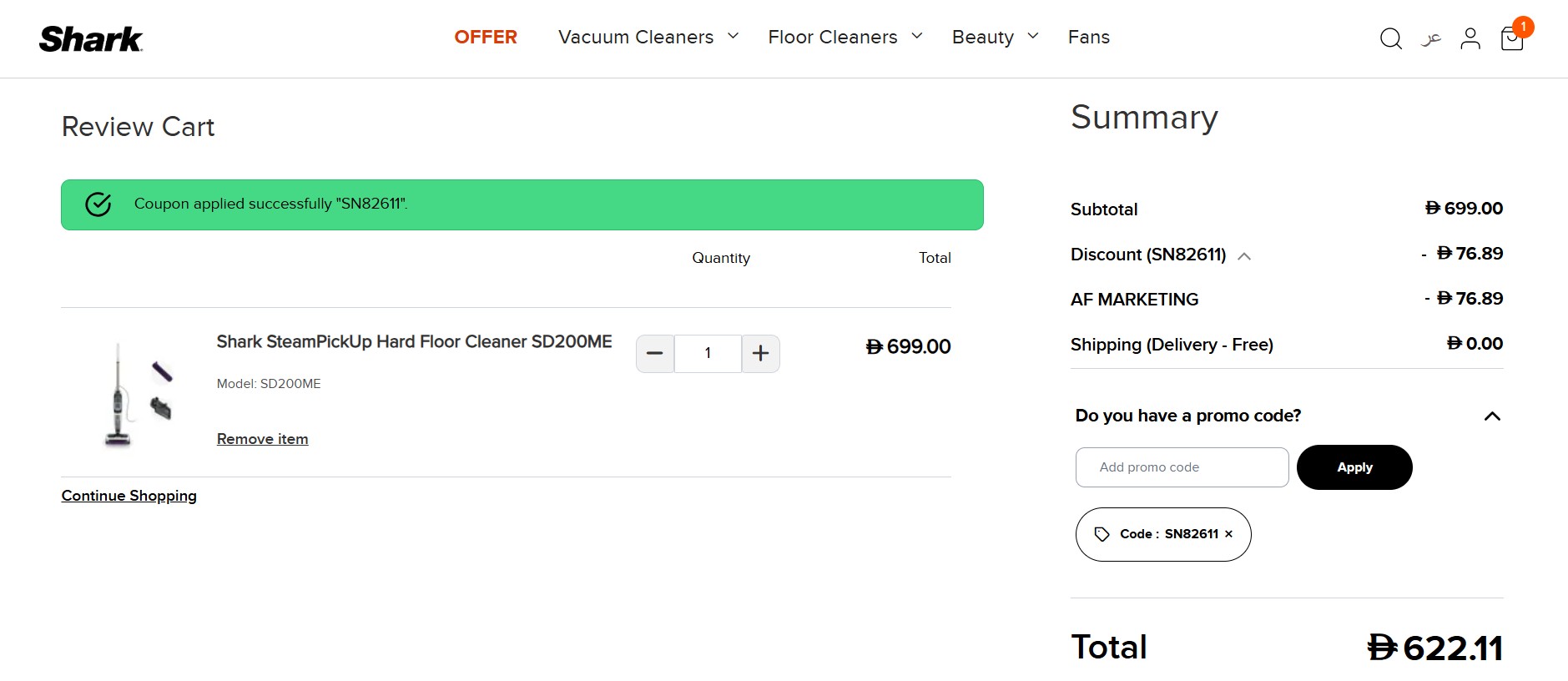Viewport: 1568px width, 681px height.
Task: Open the search icon in header
Action: click(x=1390, y=38)
